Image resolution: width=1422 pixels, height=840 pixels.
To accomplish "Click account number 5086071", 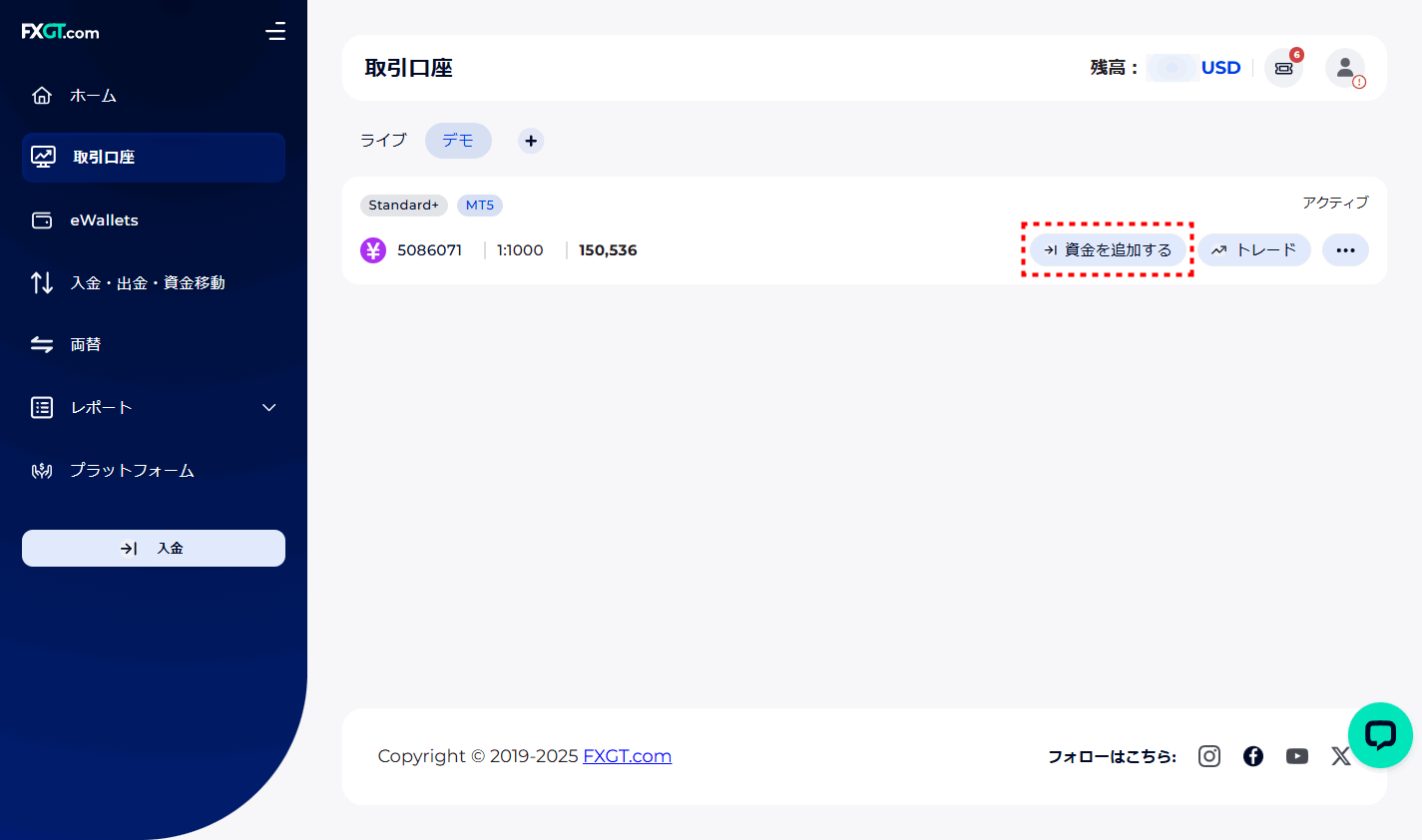I will (429, 250).
